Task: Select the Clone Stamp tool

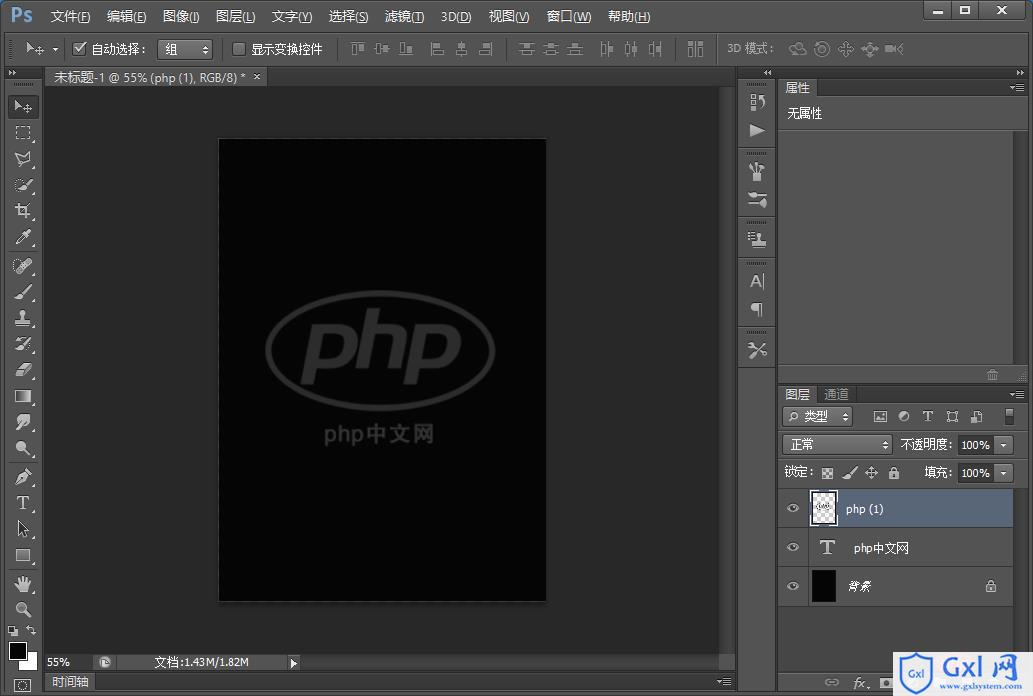Action: coord(23,318)
